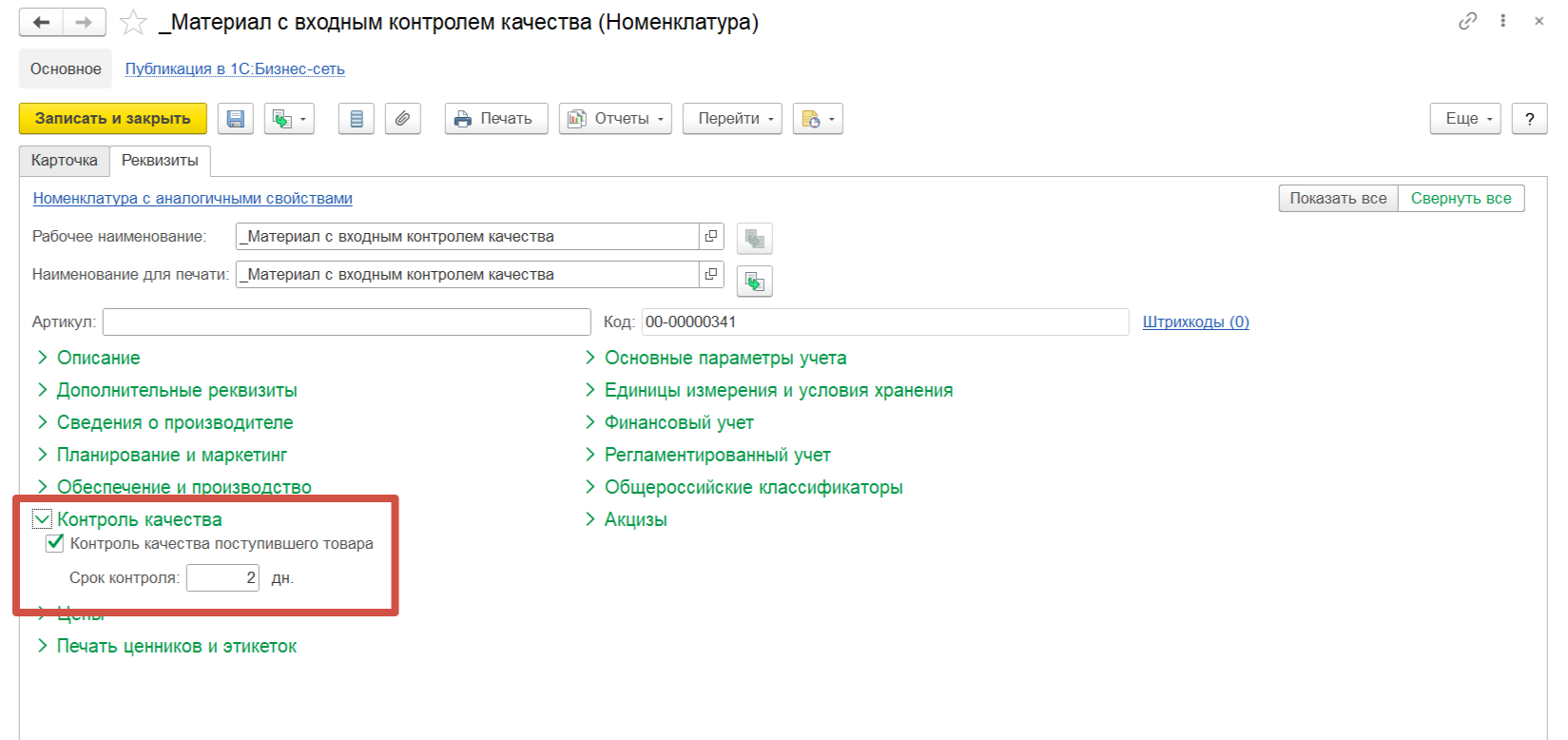Viewport: 1568px width, 740px height.
Task: Click the Код field value
Action: click(885, 321)
